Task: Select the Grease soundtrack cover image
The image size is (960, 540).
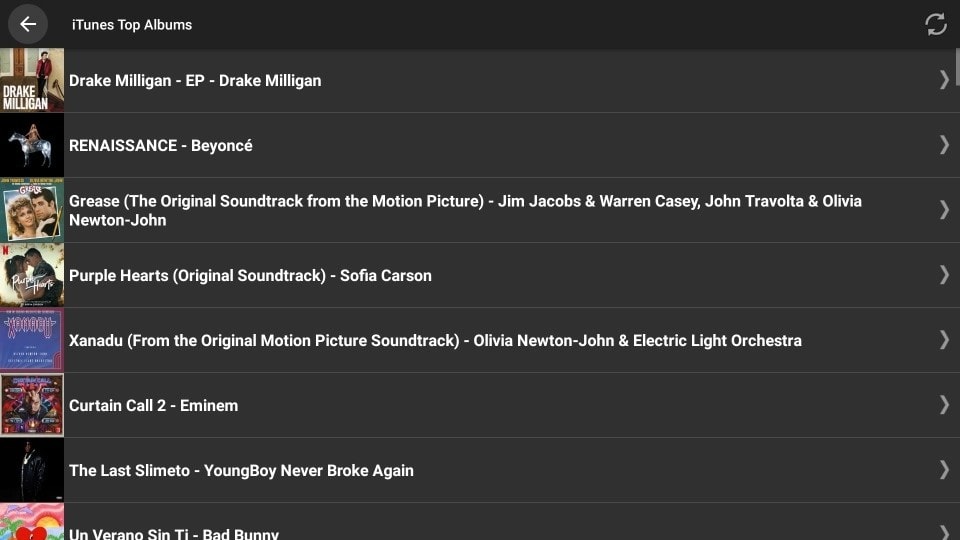Action: pos(32,210)
